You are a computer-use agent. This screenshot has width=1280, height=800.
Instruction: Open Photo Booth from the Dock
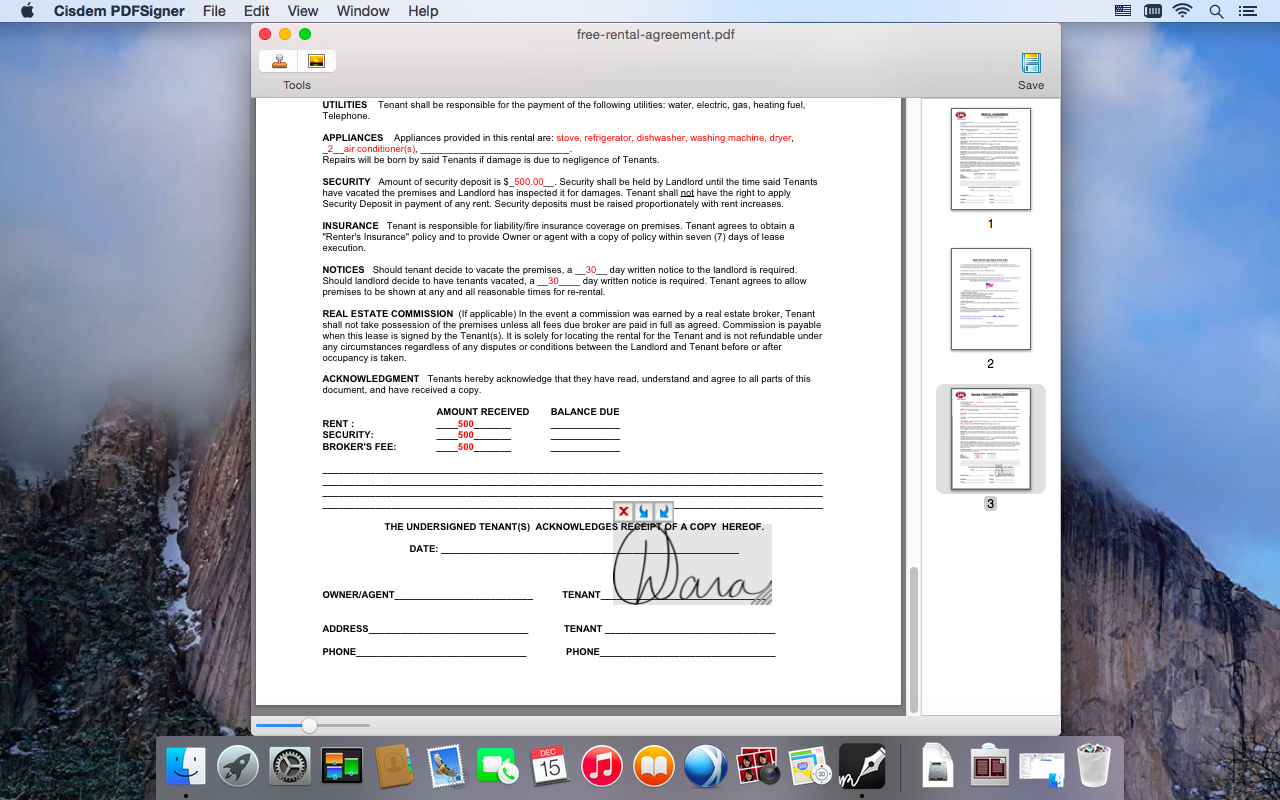tap(758, 767)
